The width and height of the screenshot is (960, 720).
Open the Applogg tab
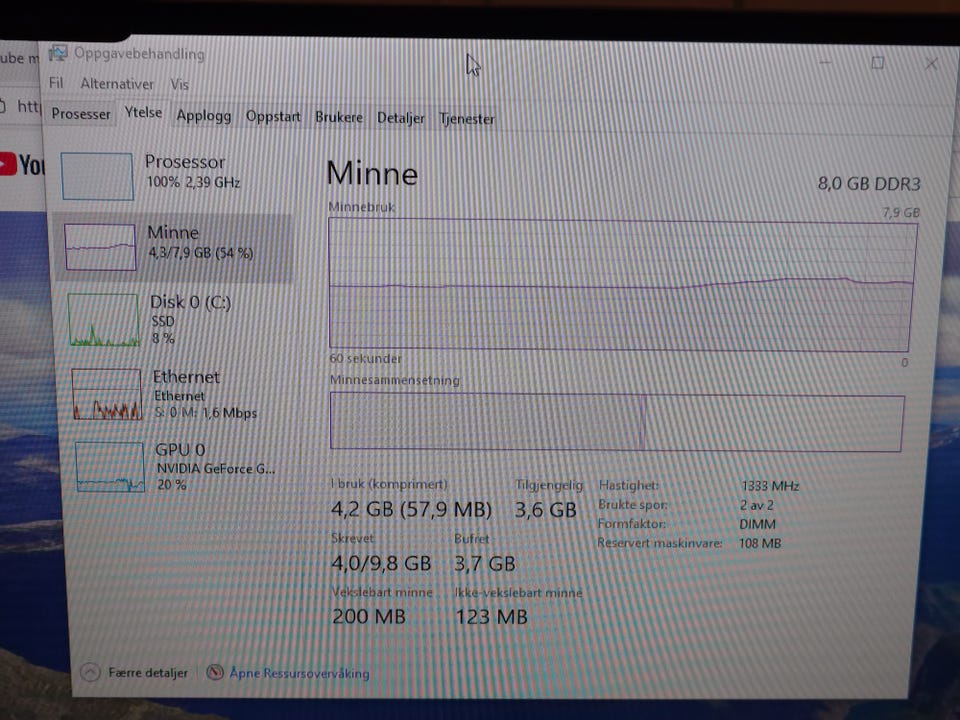pyautogui.click(x=204, y=116)
